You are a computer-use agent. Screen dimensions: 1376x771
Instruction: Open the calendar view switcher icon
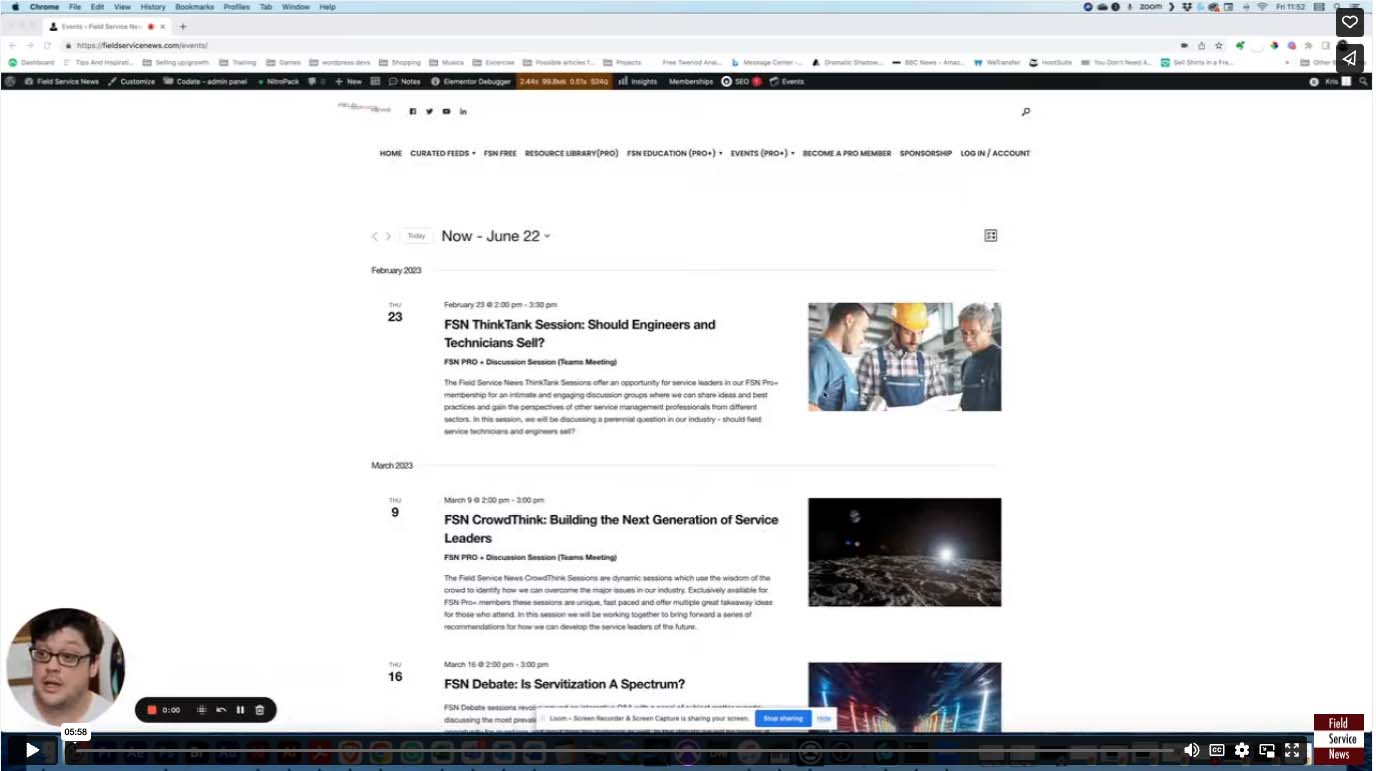click(x=991, y=236)
